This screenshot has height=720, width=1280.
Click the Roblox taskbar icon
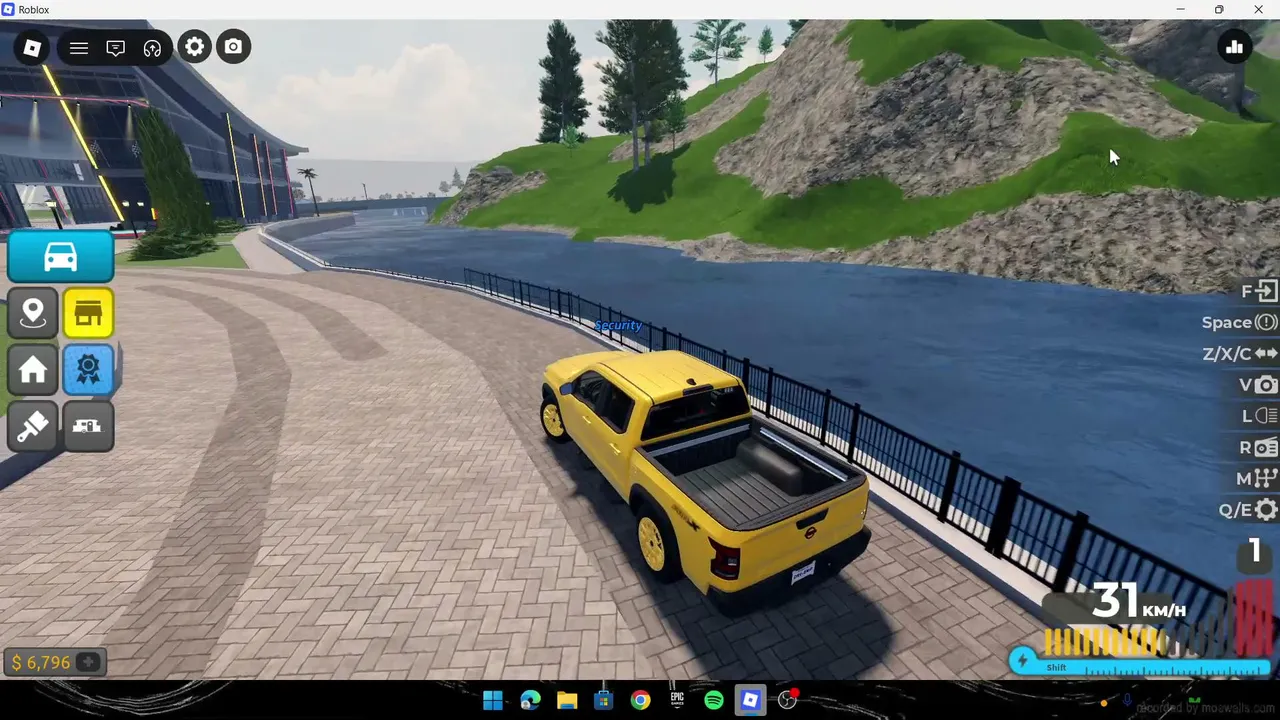pos(750,700)
